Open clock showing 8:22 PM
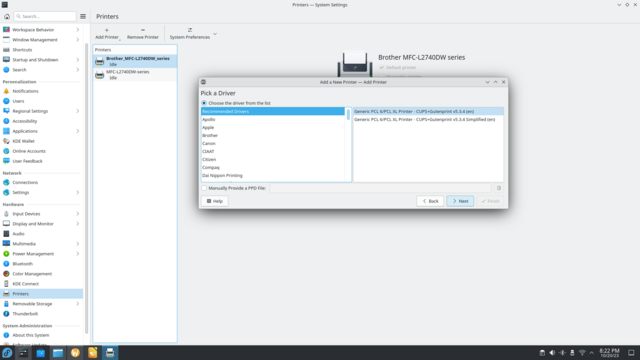The height and width of the screenshot is (360, 640). pos(609,353)
